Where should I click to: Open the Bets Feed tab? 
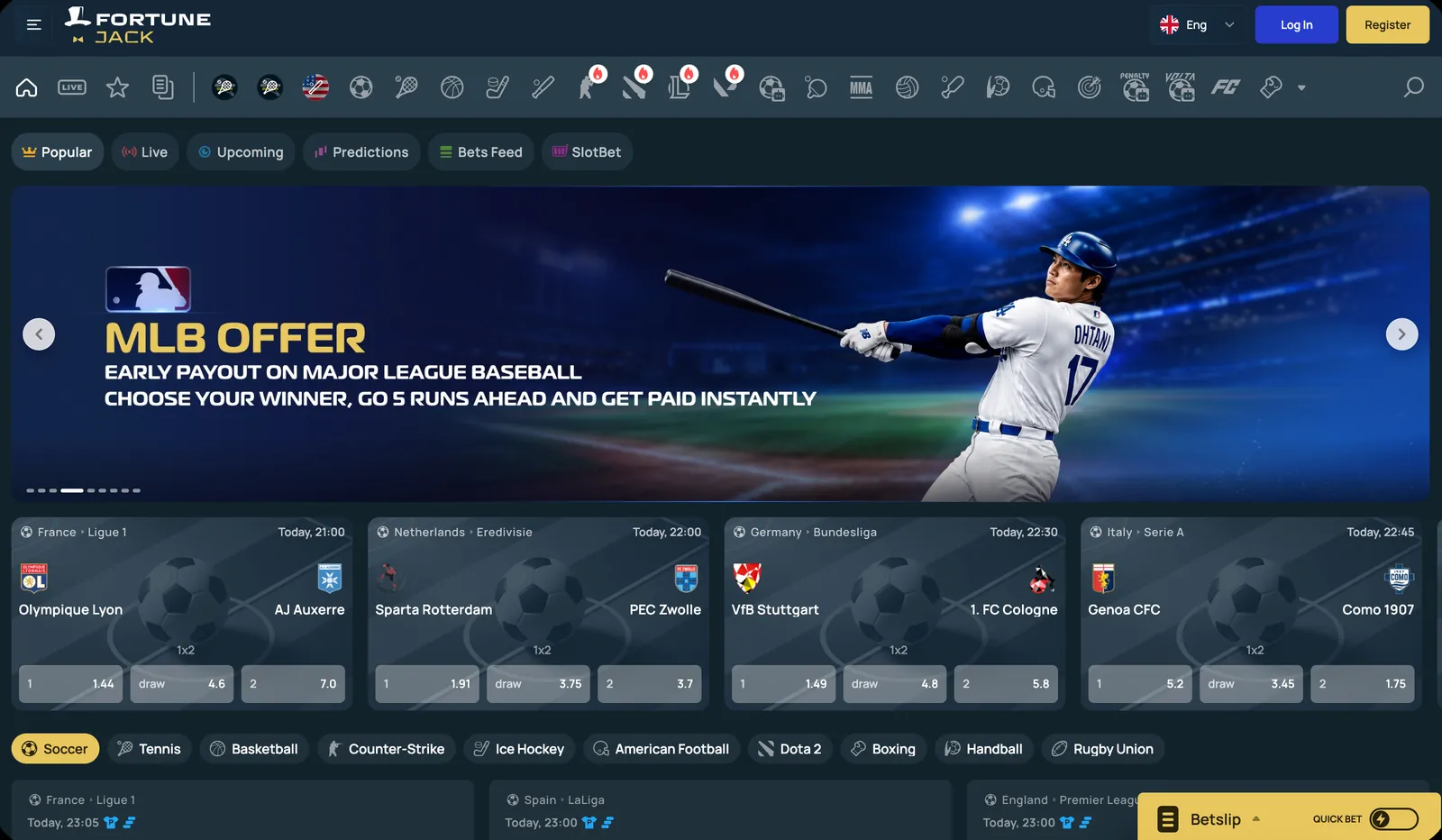point(481,152)
